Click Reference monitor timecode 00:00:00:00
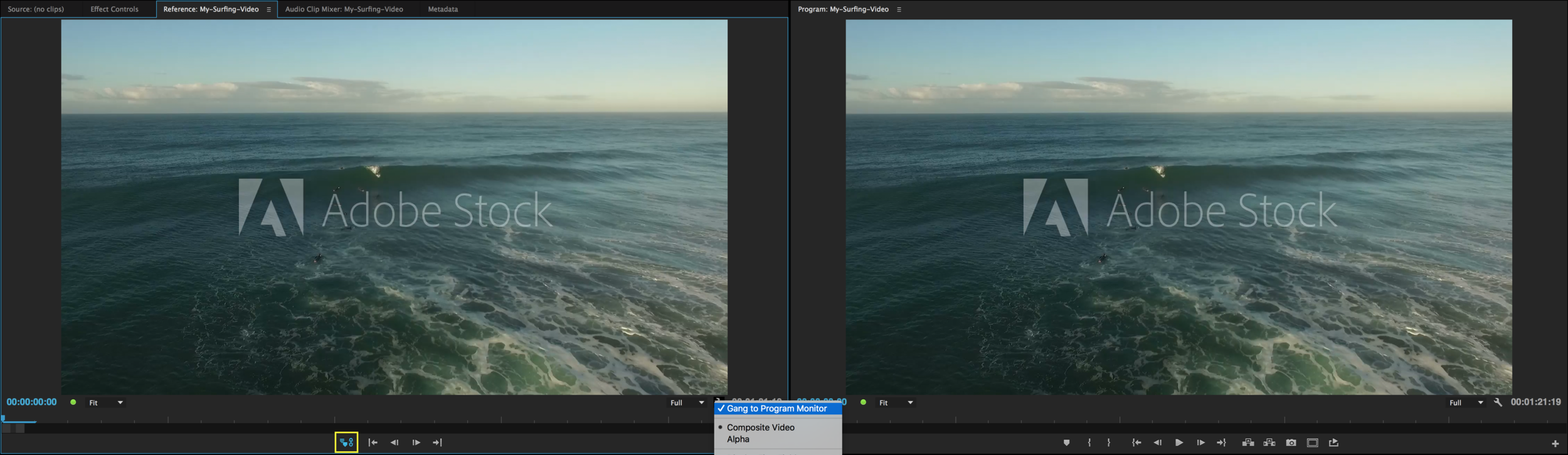This screenshot has height=455, width=1568. point(31,402)
